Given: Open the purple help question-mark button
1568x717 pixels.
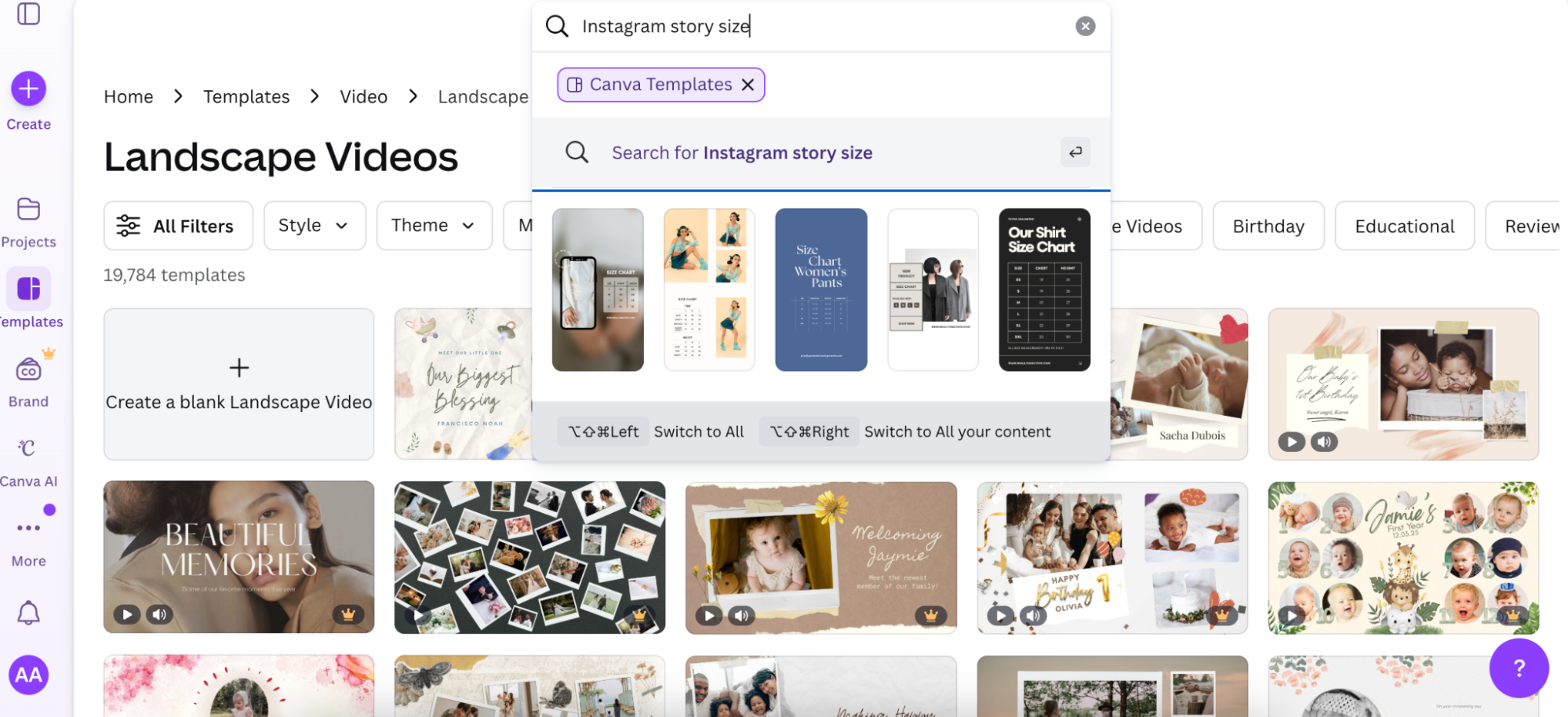Looking at the screenshot, I should 1519,668.
